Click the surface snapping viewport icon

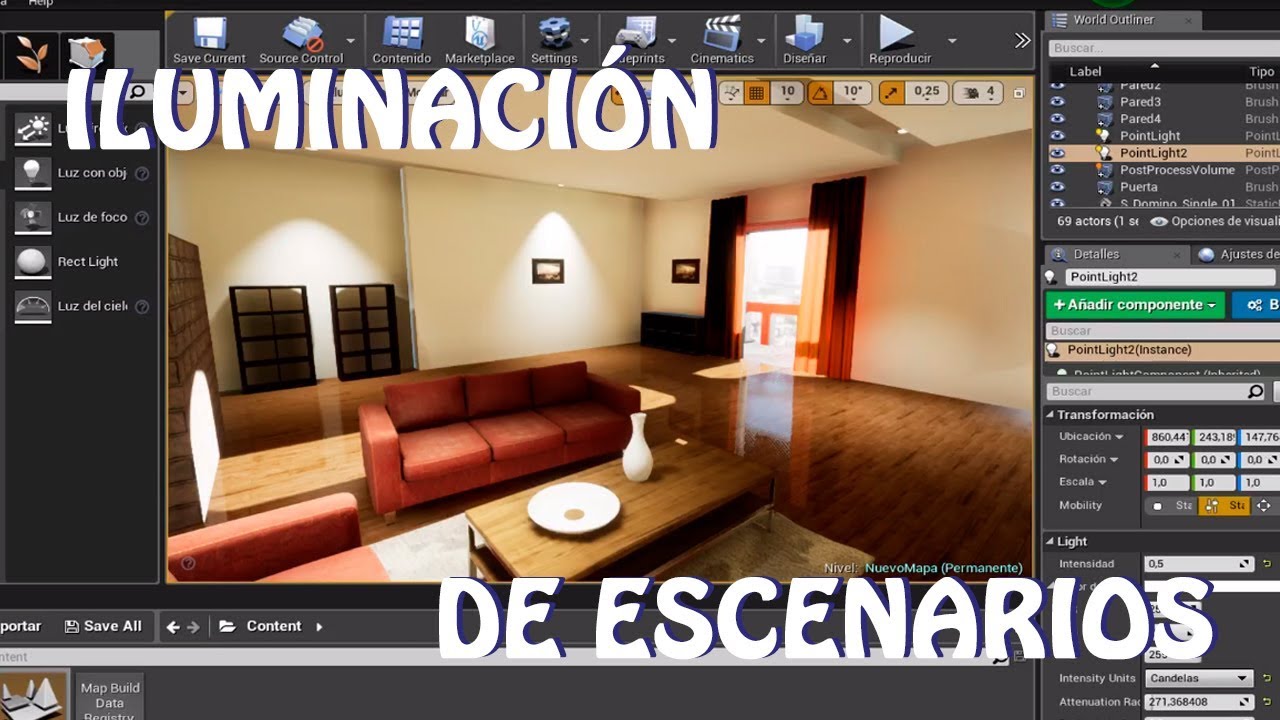(731, 92)
